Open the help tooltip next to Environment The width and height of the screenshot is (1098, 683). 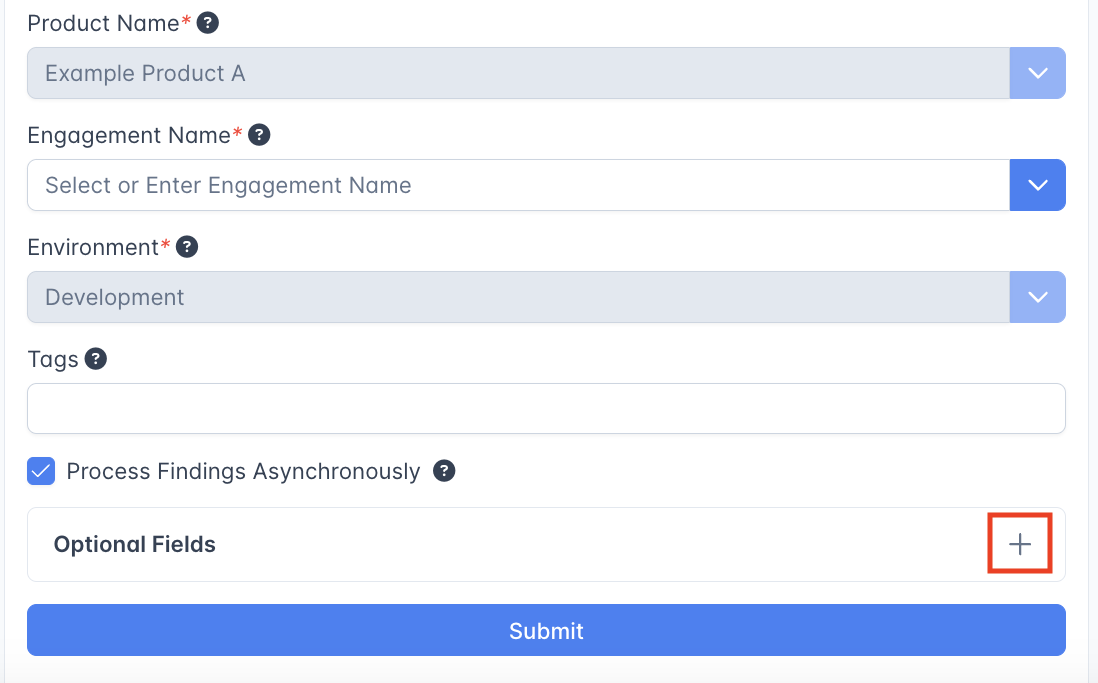187,247
